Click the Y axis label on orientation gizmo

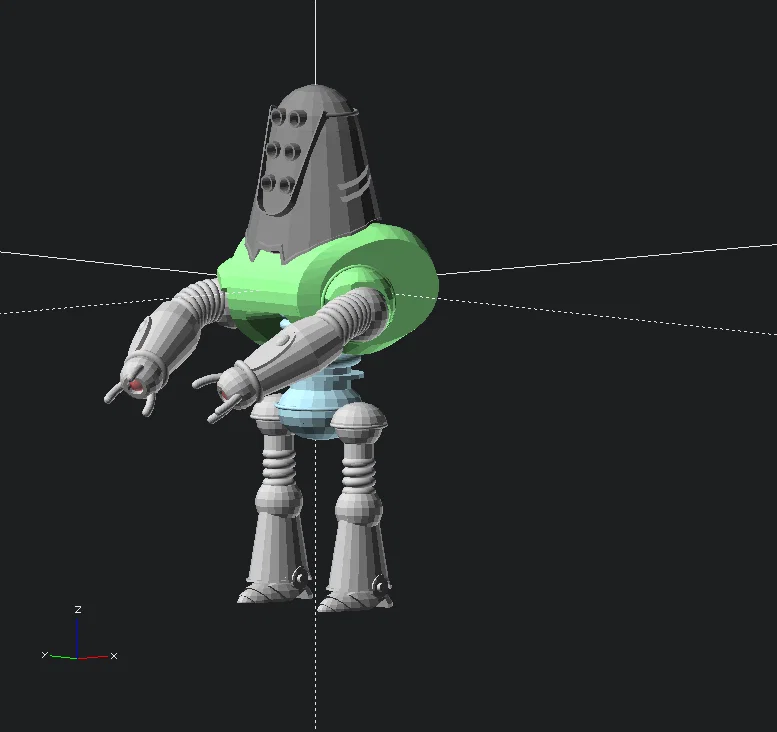click(x=45, y=655)
